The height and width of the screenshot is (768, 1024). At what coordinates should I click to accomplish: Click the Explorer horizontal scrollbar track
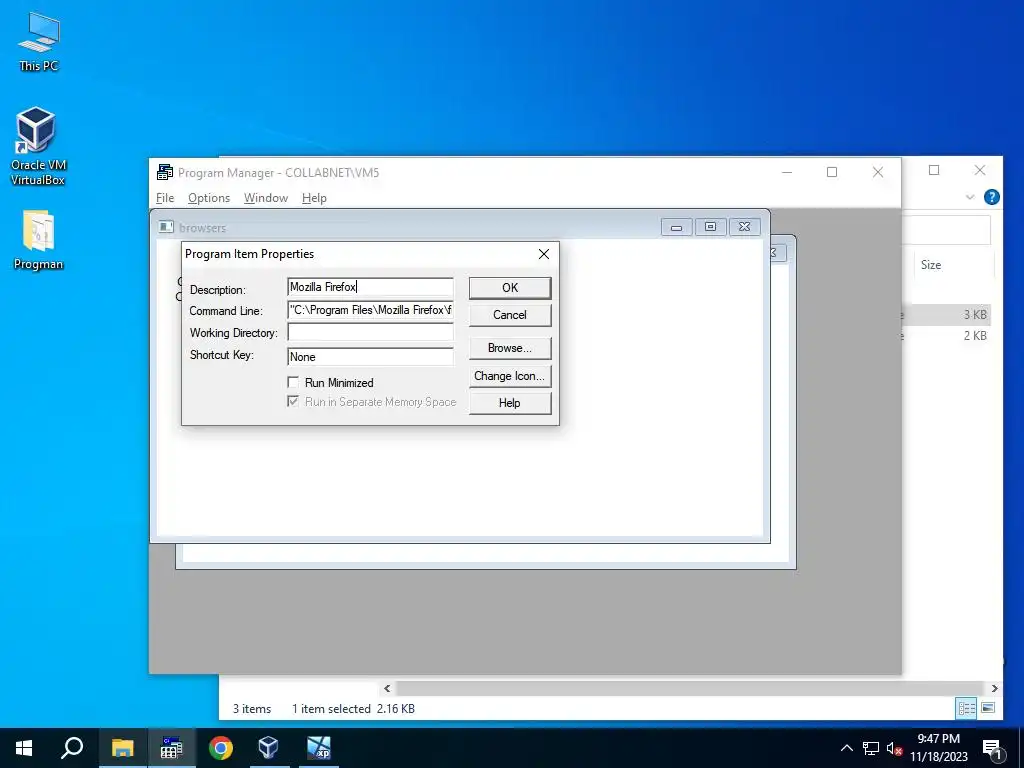pos(689,688)
